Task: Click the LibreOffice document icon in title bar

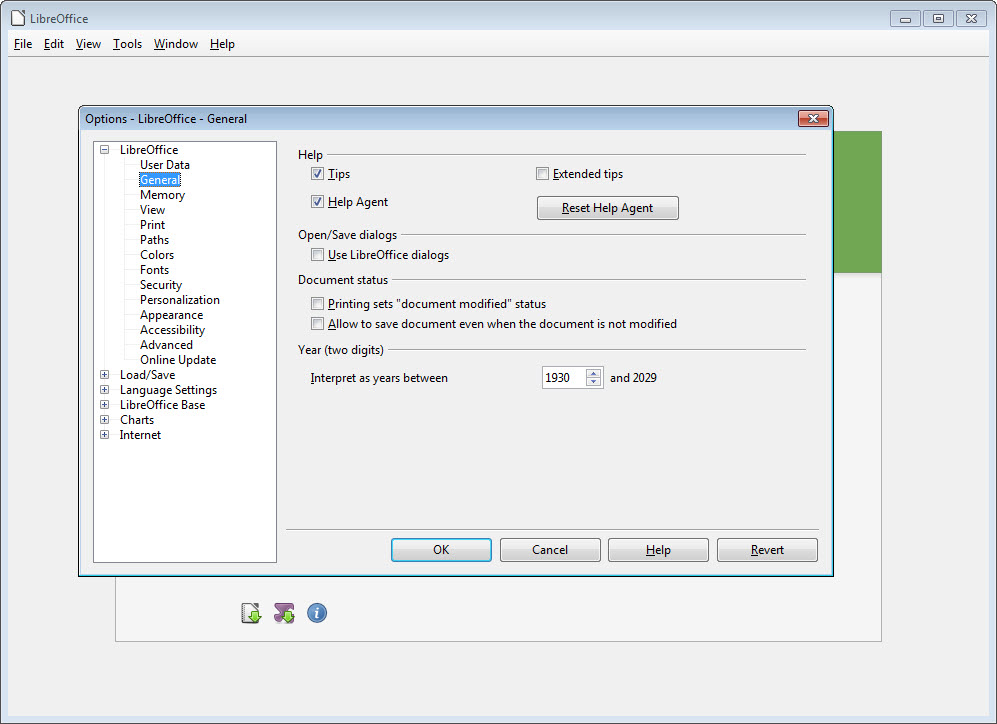Action: click(x=18, y=18)
